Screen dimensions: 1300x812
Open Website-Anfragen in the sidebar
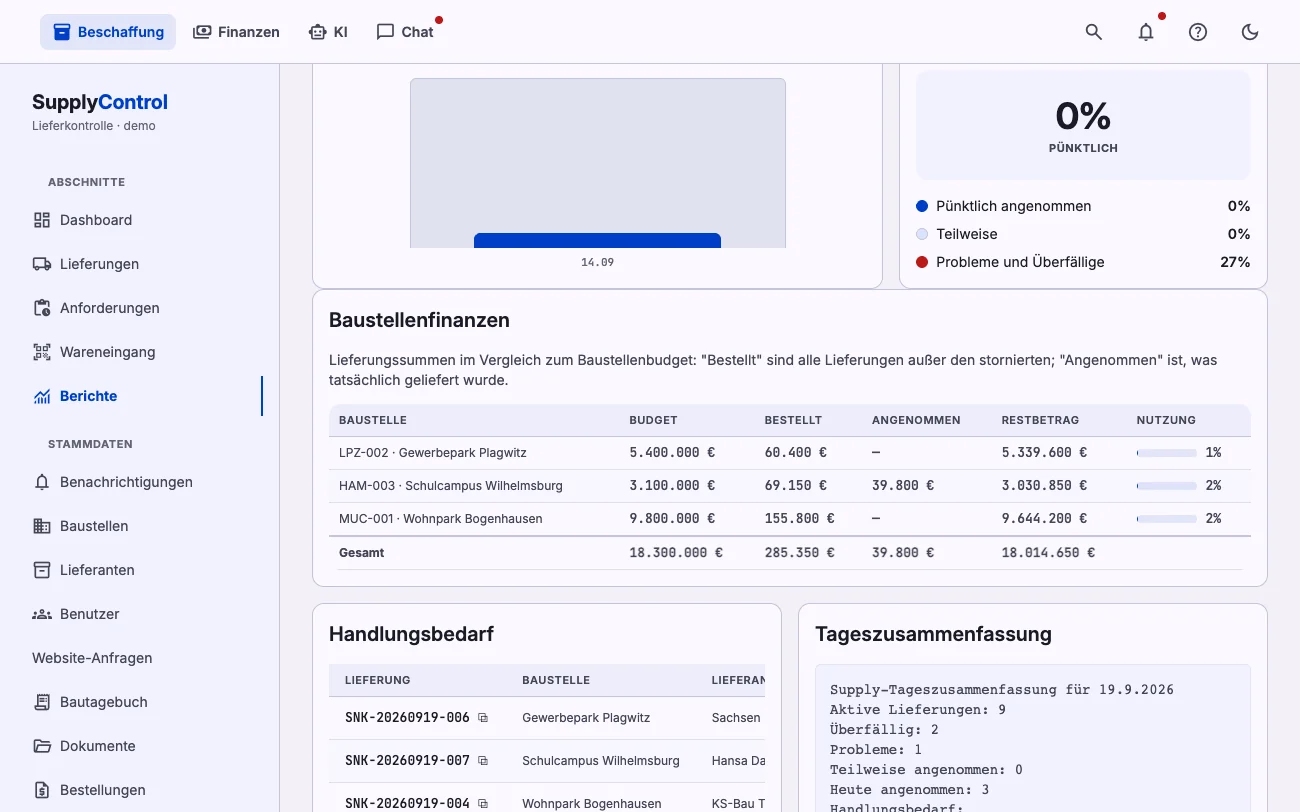coord(92,658)
